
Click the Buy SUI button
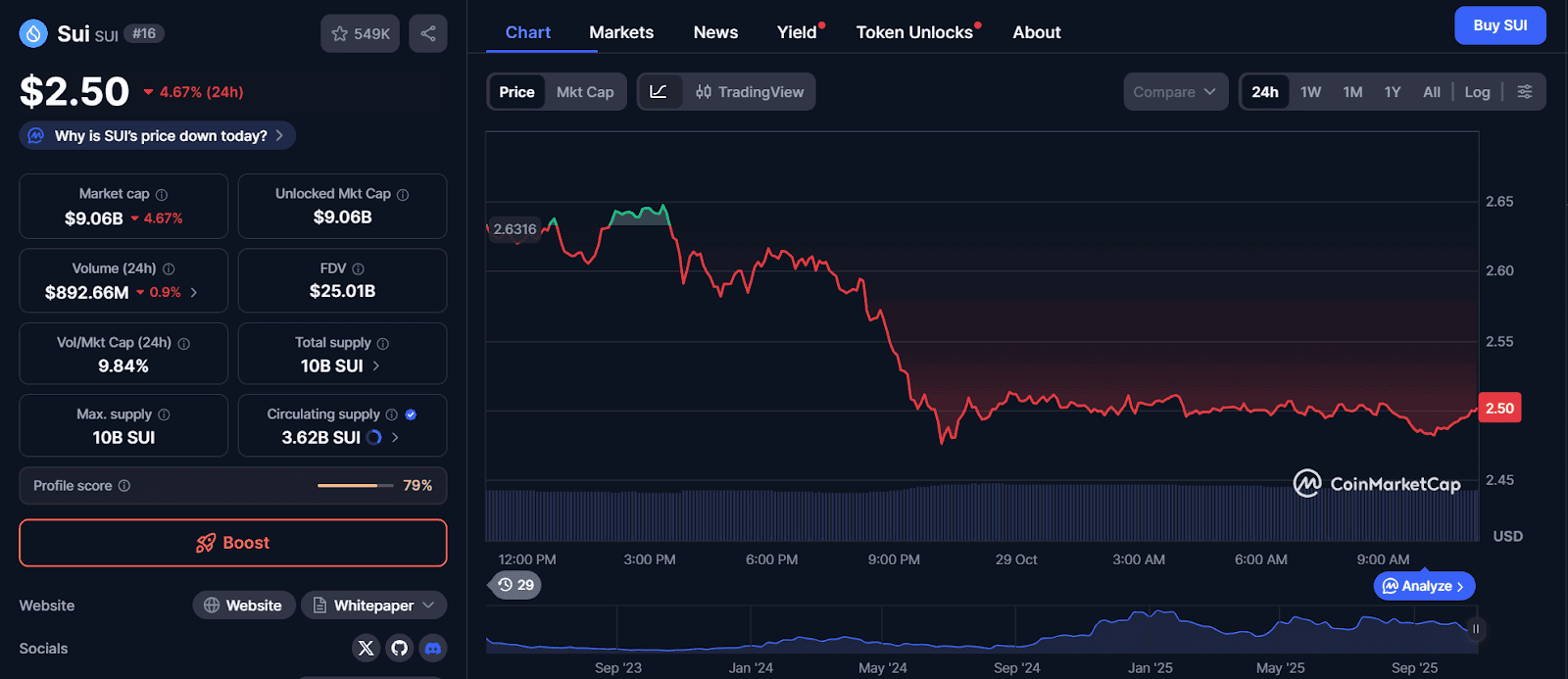point(1499,25)
